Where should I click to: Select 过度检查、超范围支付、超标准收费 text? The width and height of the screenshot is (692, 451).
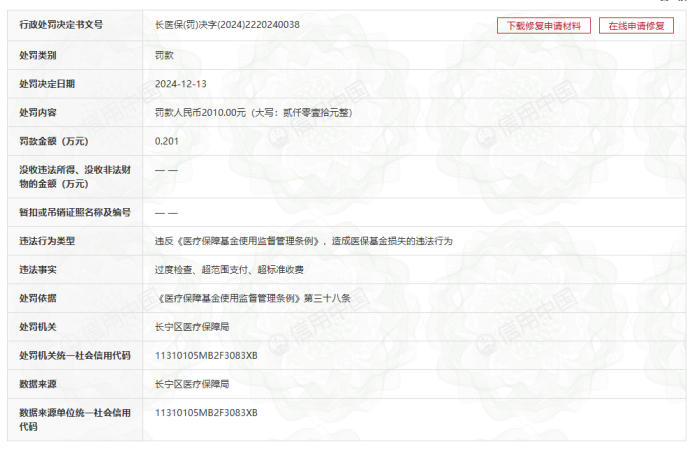tap(229, 270)
